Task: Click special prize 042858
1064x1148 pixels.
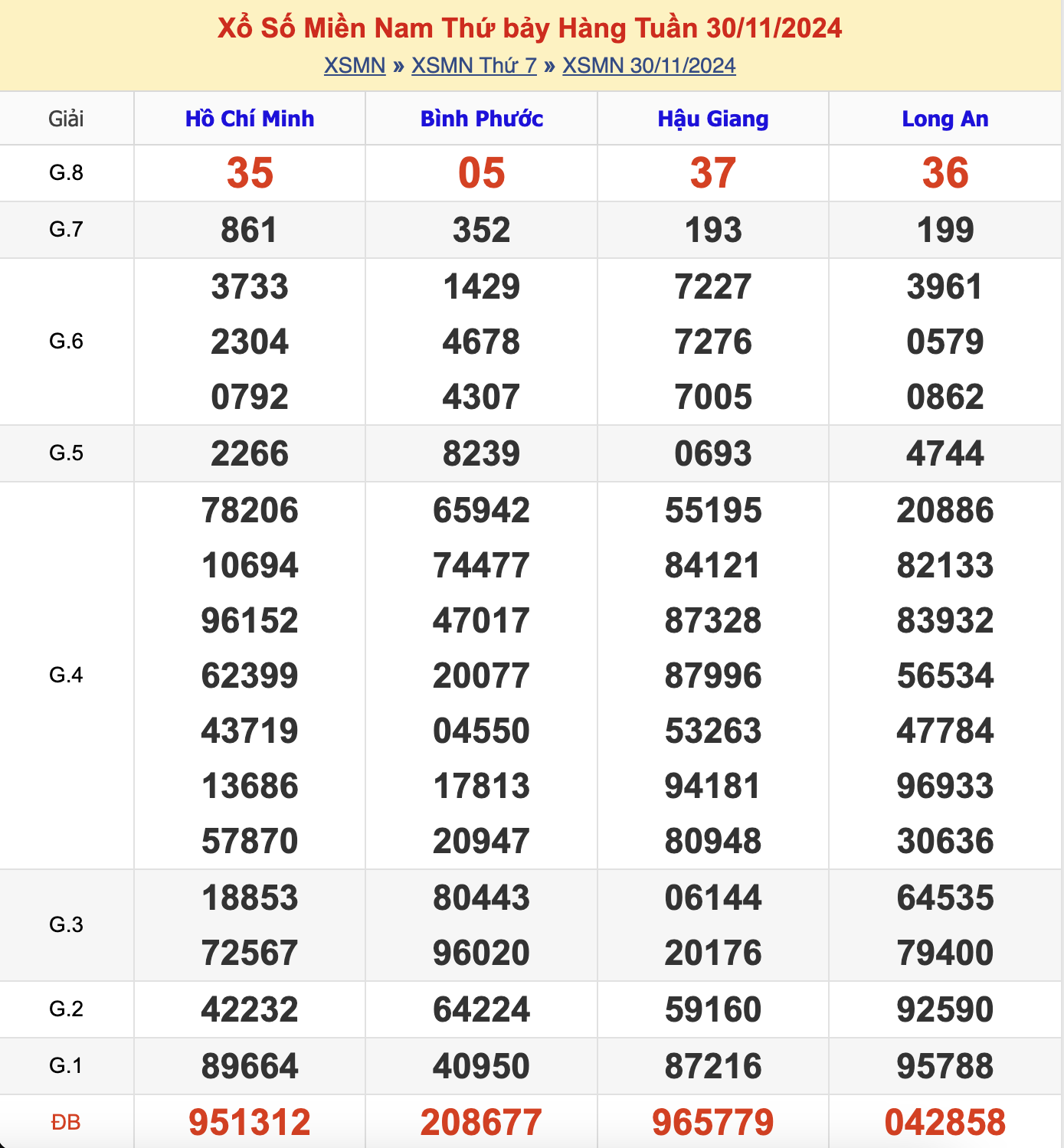Action: click(x=945, y=1123)
